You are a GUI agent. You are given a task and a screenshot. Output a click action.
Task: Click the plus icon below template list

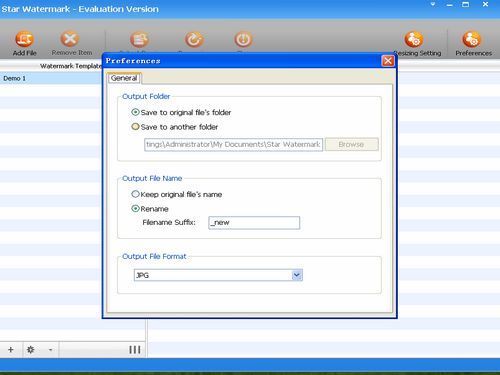(11, 350)
